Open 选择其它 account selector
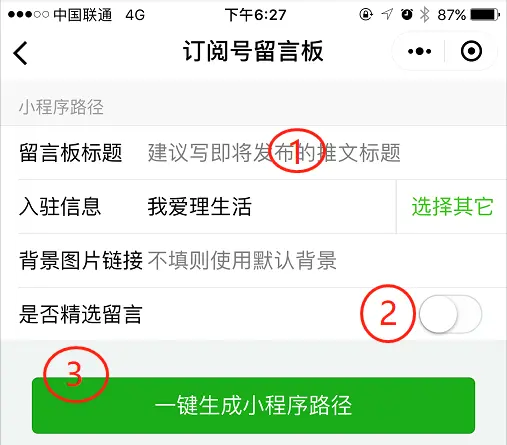 [x=452, y=206]
